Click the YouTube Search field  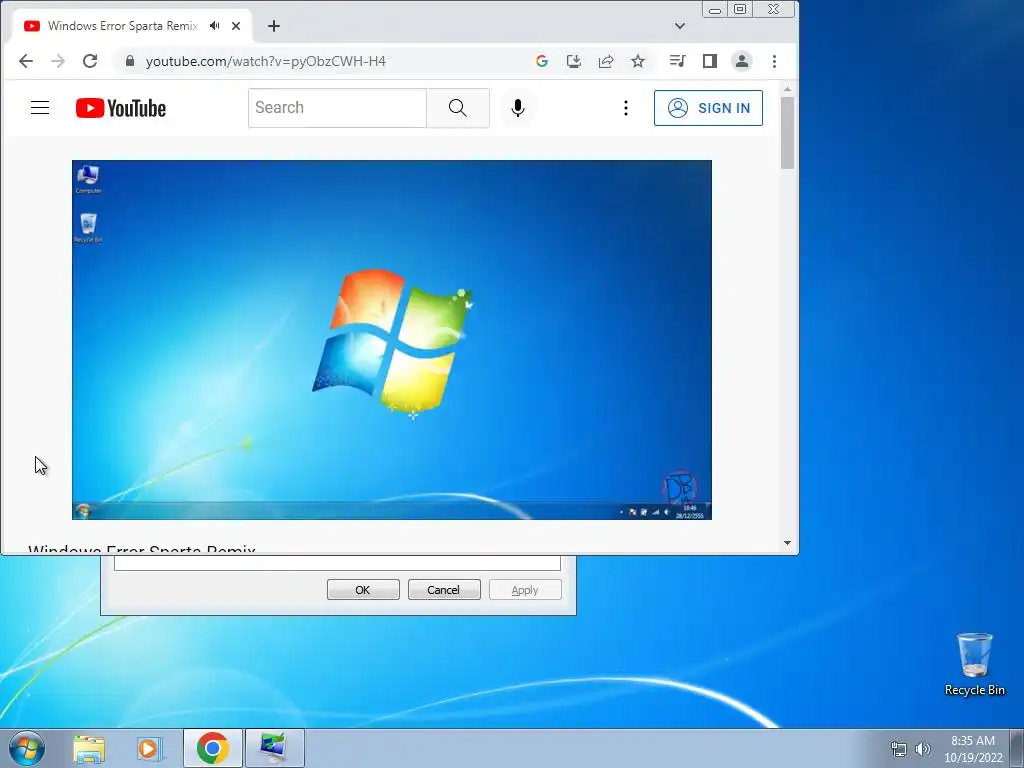[337, 108]
